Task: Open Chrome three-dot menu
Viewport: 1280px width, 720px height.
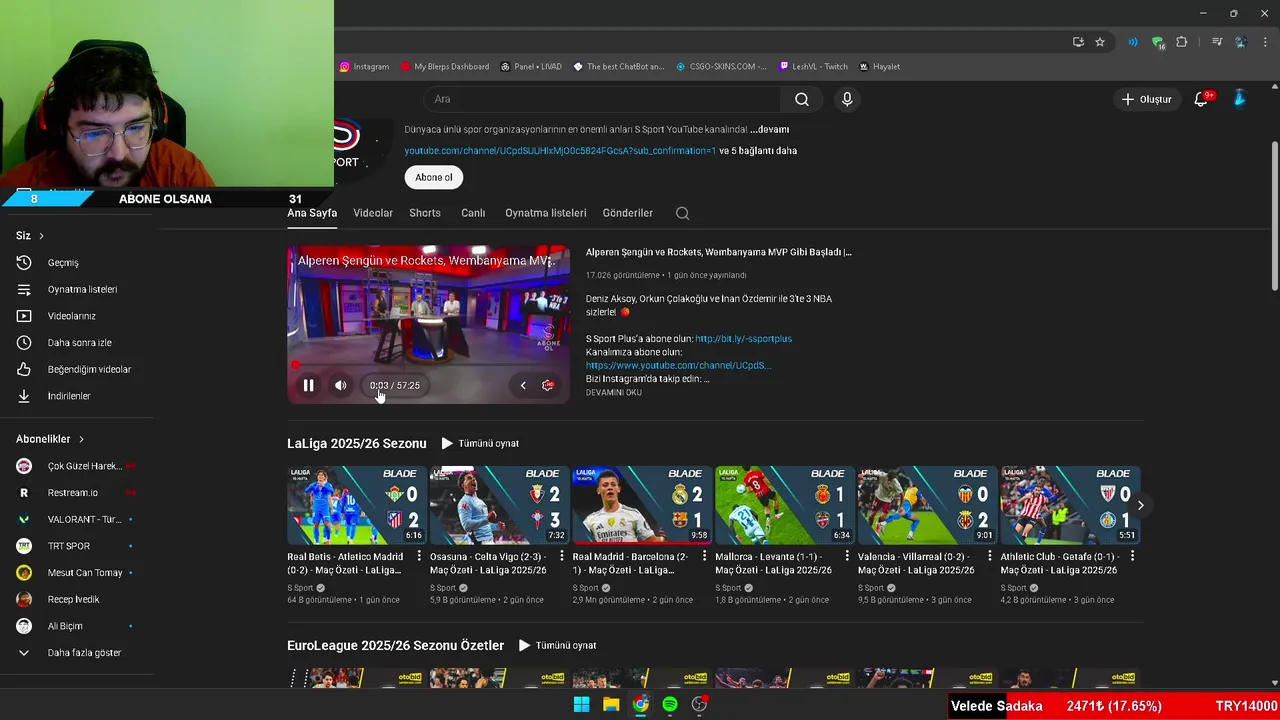Action: click(1263, 42)
